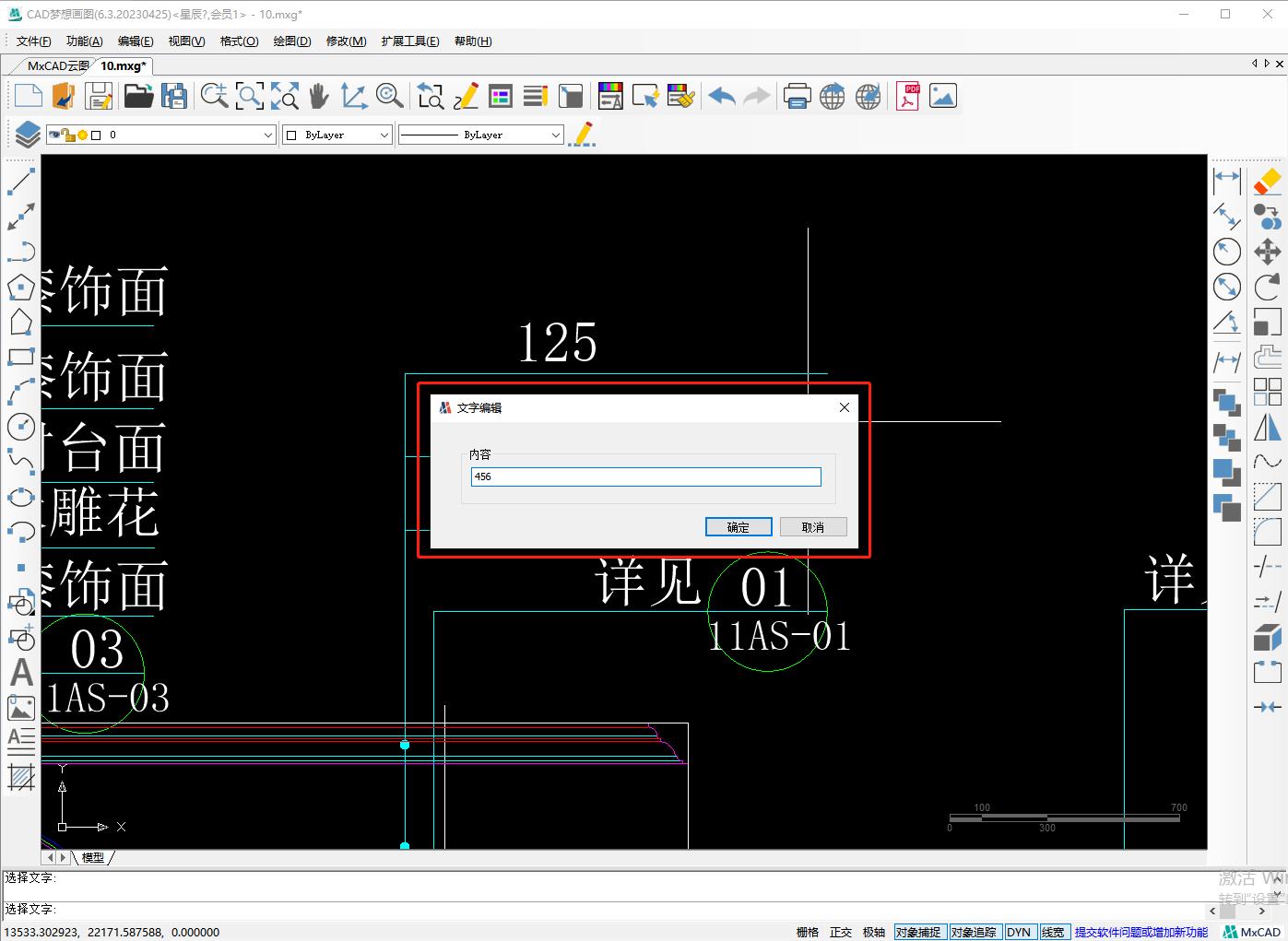Expand the ByLayer linetype dropdown
The width and height of the screenshot is (1288, 941).
coord(555,135)
